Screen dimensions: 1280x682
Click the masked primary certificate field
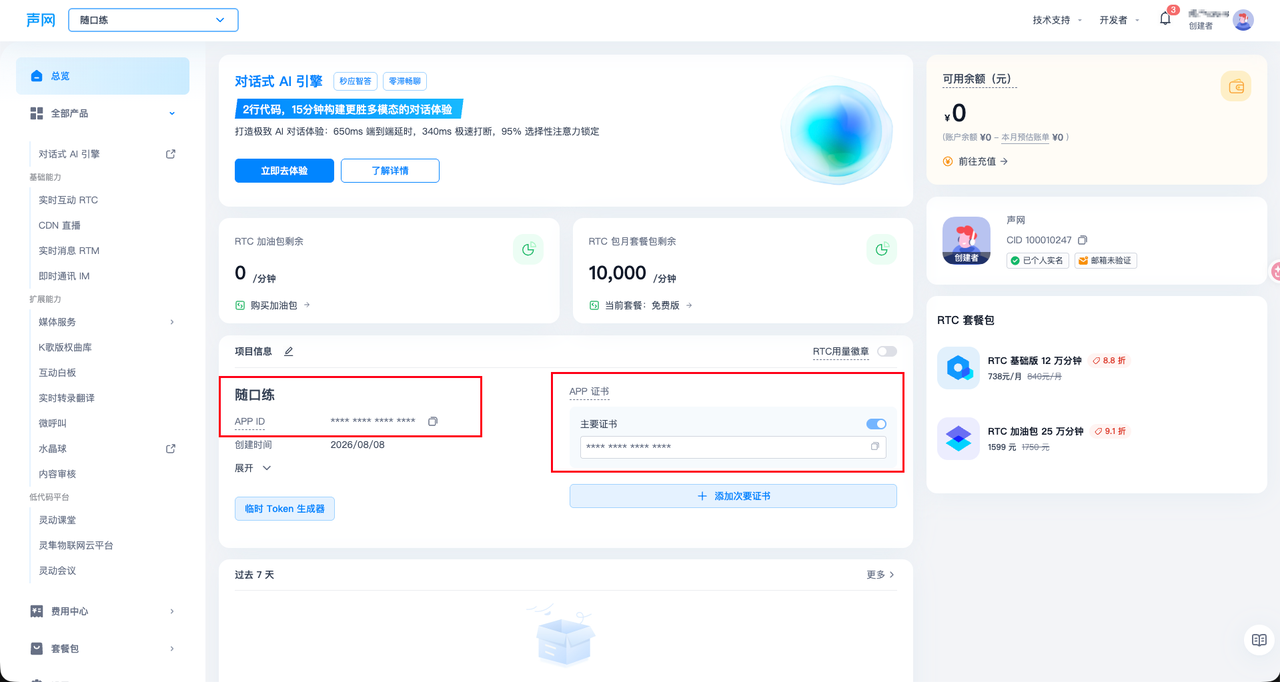point(733,447)
